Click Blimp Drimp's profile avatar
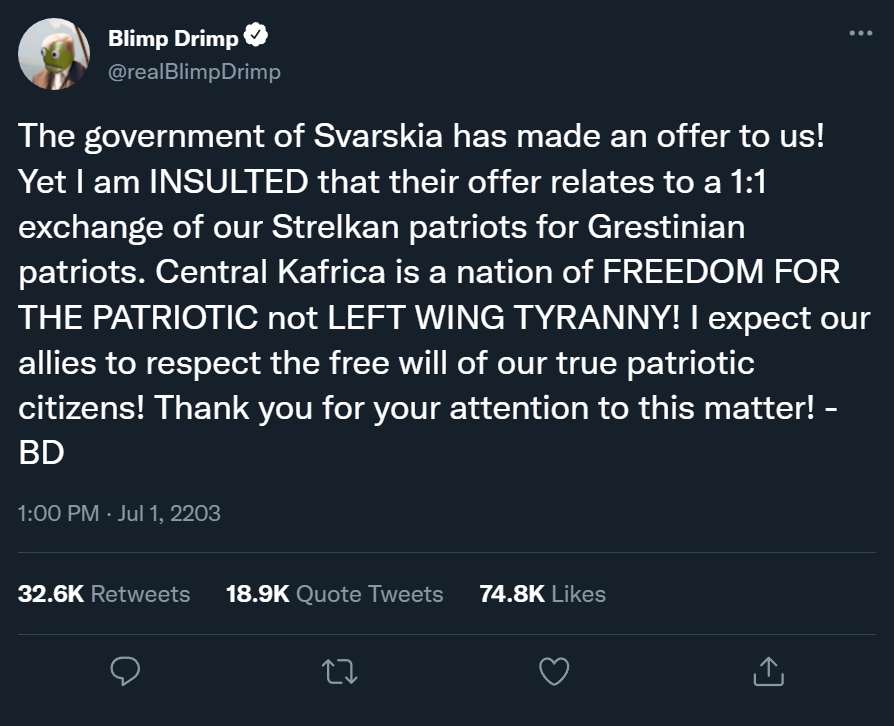The width and height of the screenshot is (894, 726). pyautogui.click(x=53, y=52)
